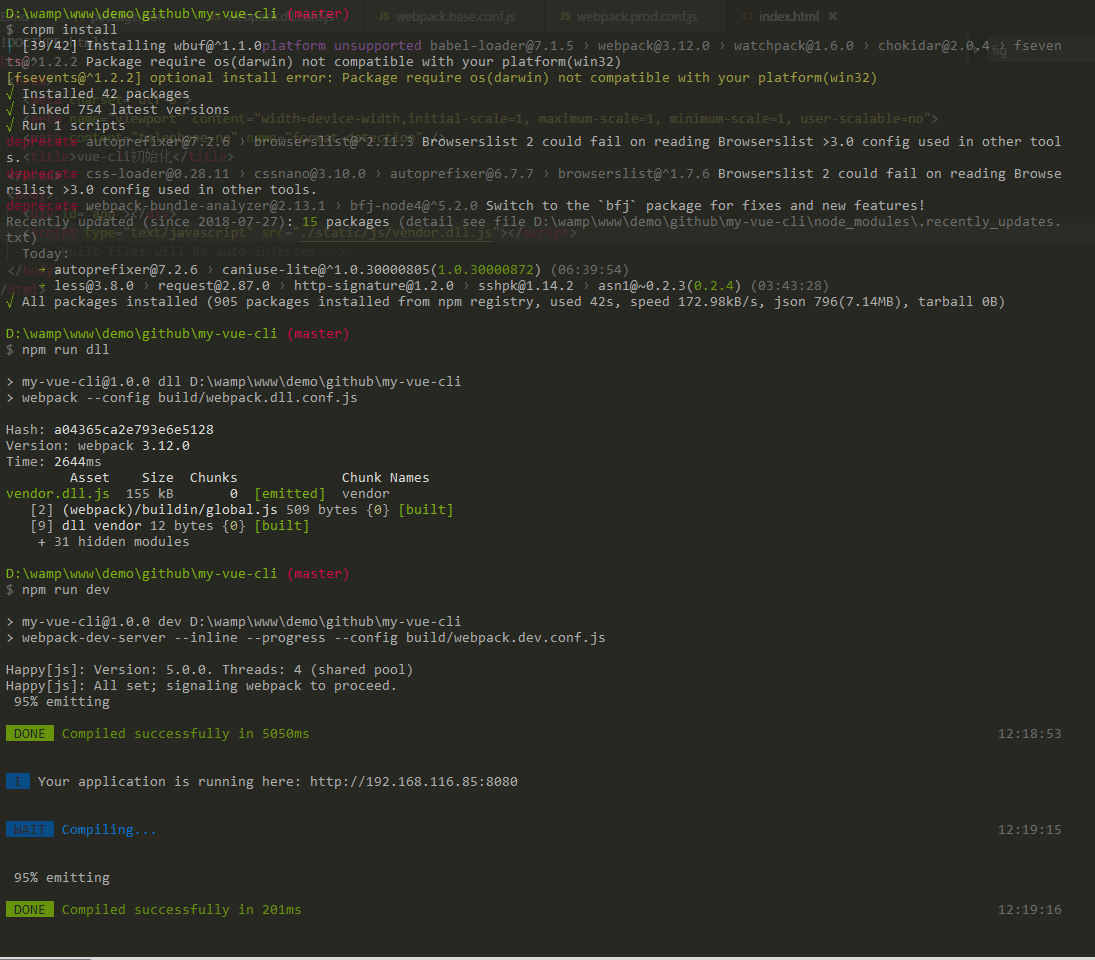
Task: Click the 12:18:53 timestamp
Action: [x=1029, y=733]
